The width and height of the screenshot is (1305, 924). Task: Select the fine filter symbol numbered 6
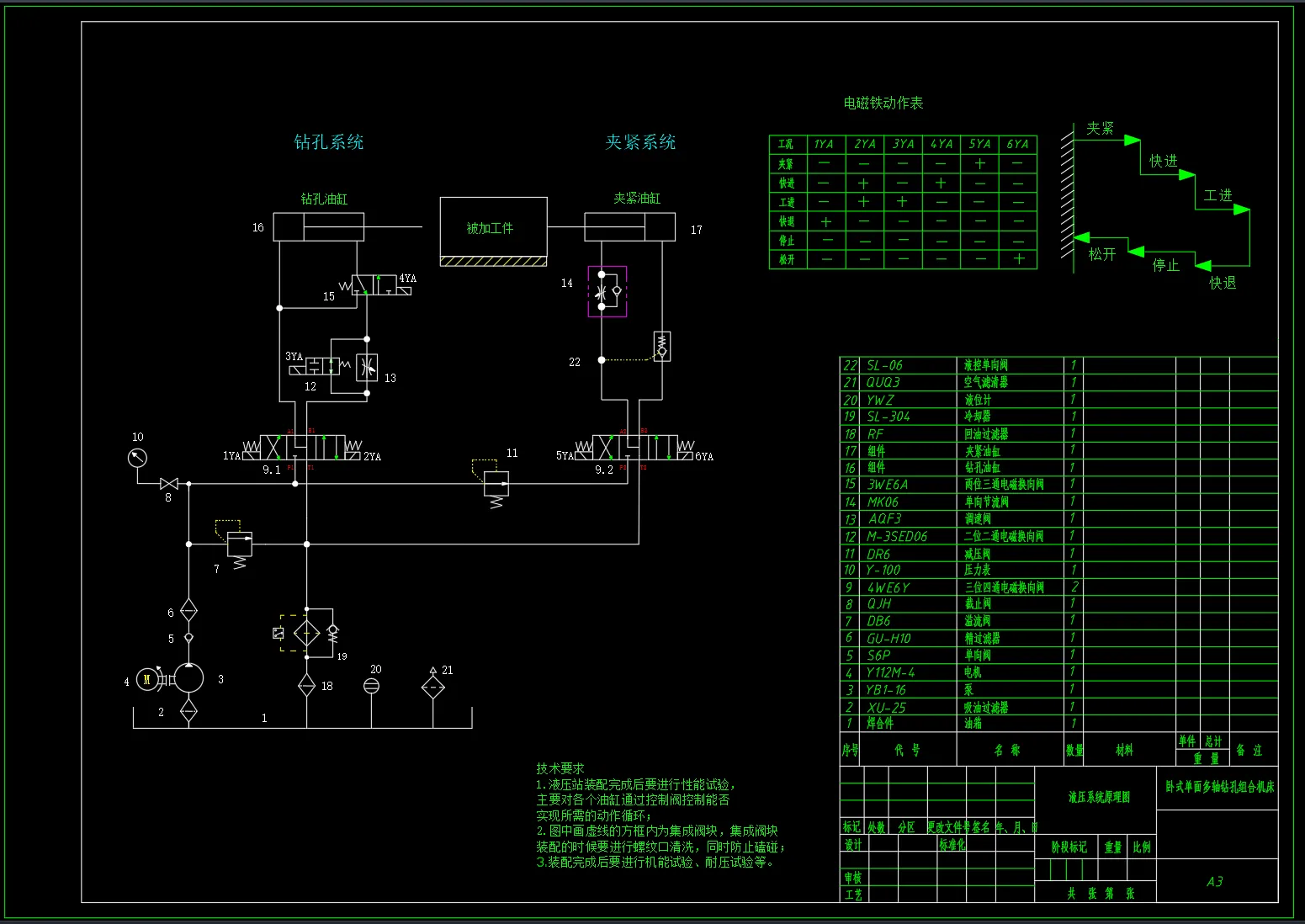(188, 611)
